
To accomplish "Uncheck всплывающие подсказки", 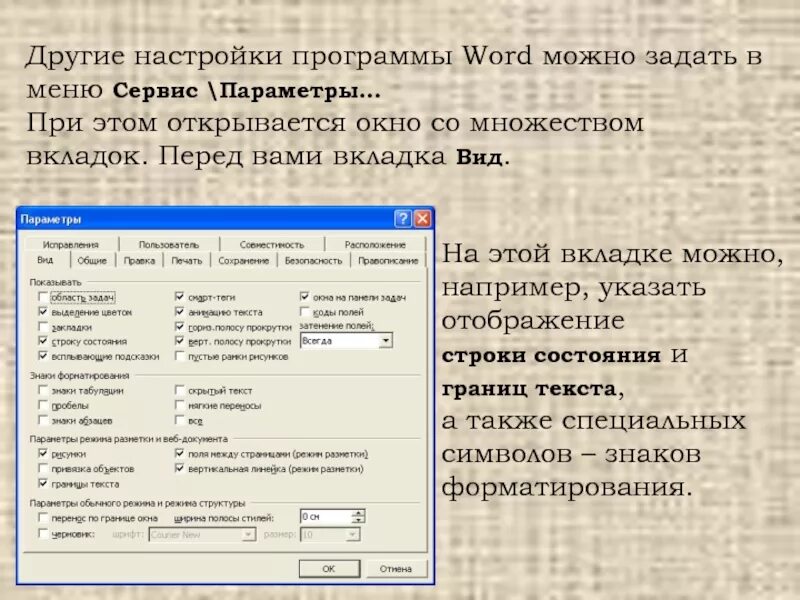I will point(43,356).
